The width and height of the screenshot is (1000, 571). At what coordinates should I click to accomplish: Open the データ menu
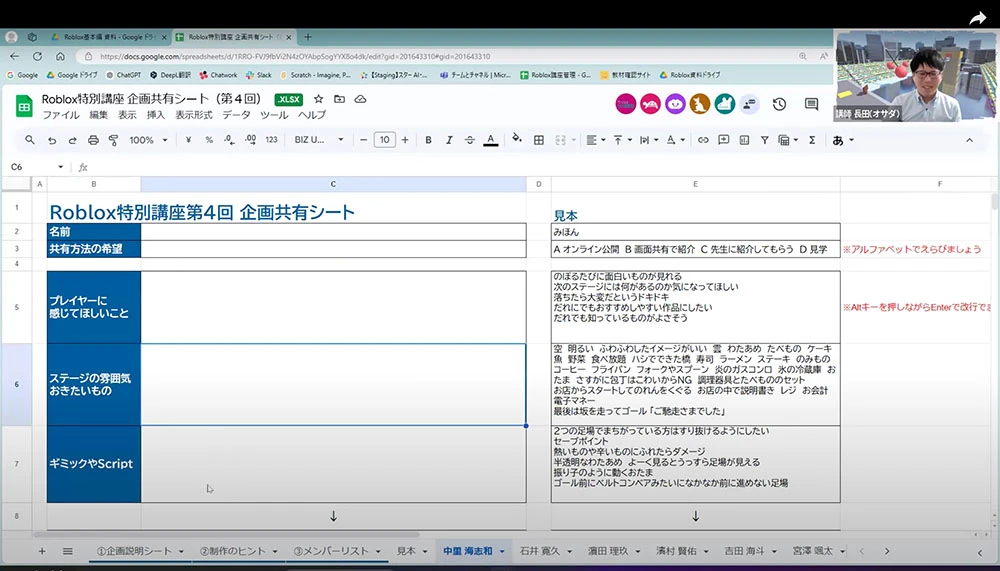[x=236, y=115]
